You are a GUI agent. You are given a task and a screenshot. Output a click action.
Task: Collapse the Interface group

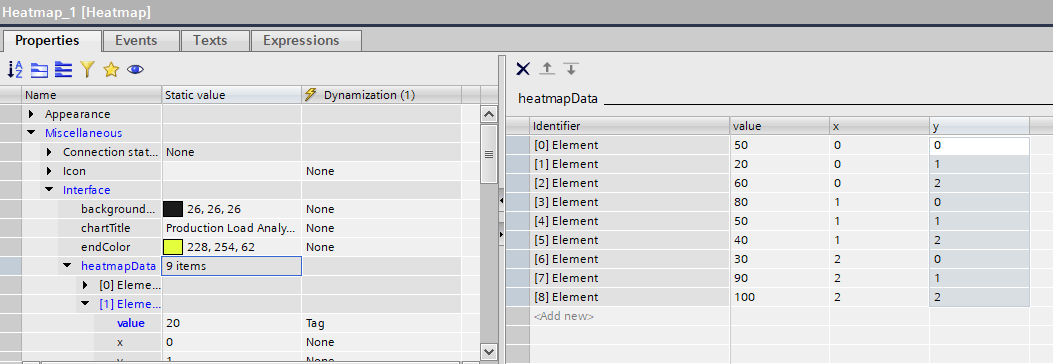(x=49, y=190)
